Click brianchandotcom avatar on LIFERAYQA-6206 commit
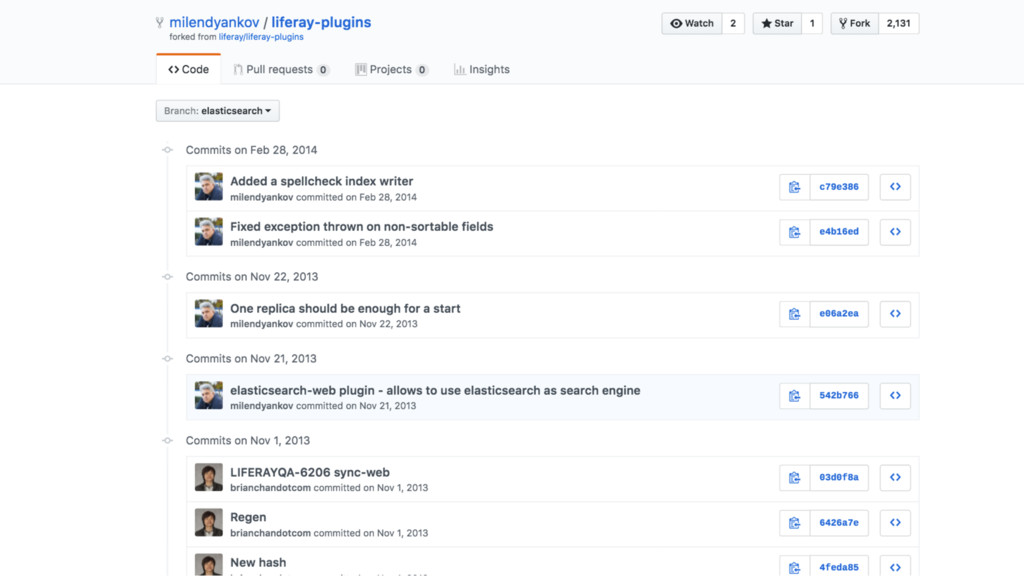The height and width of the screenshot is (576, 1024). click(x=208, y=477)
